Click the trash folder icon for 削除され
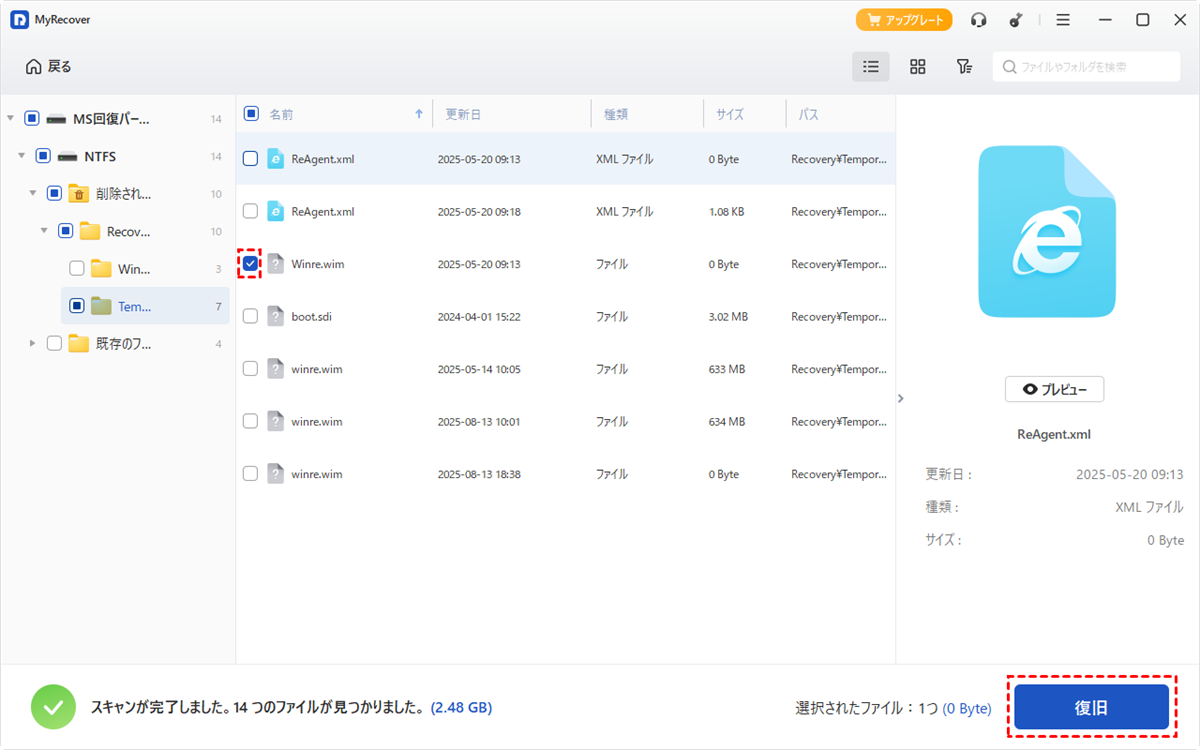Image resolution: width=1200 pixels, height=750 pixels. click(79, 193)
